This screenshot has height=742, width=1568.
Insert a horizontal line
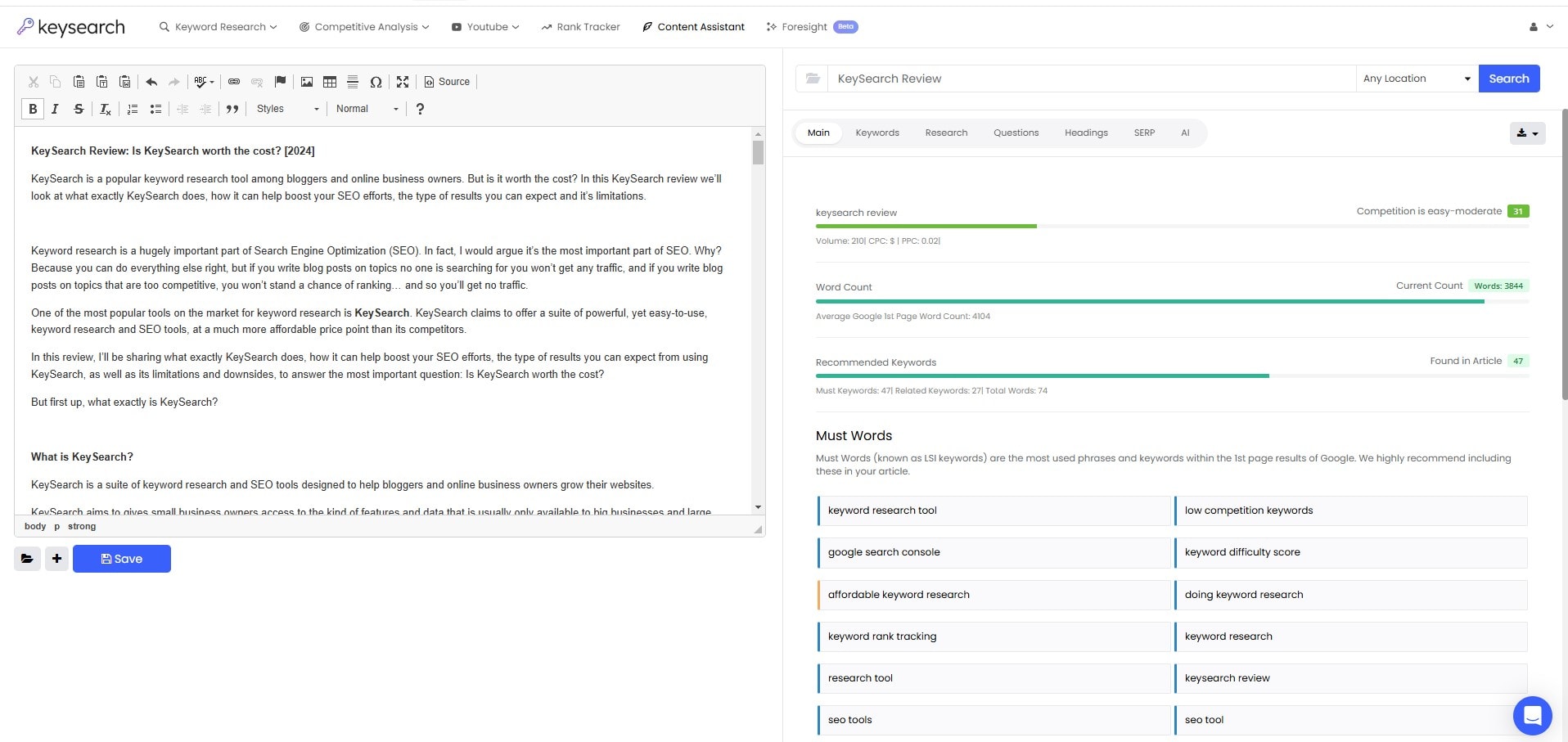pyautogui.click(x=353, y=82)
